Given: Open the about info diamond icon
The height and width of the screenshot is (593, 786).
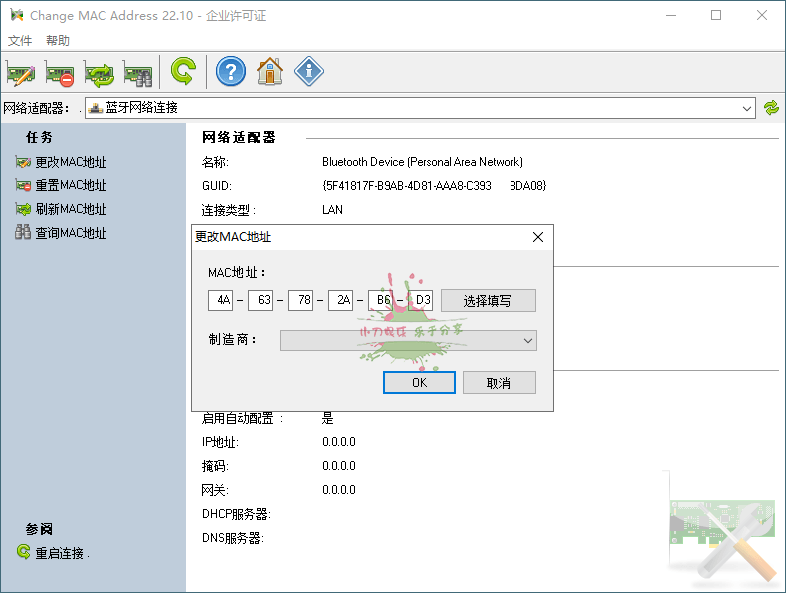Looking at the screenshot, I should 309,72.
